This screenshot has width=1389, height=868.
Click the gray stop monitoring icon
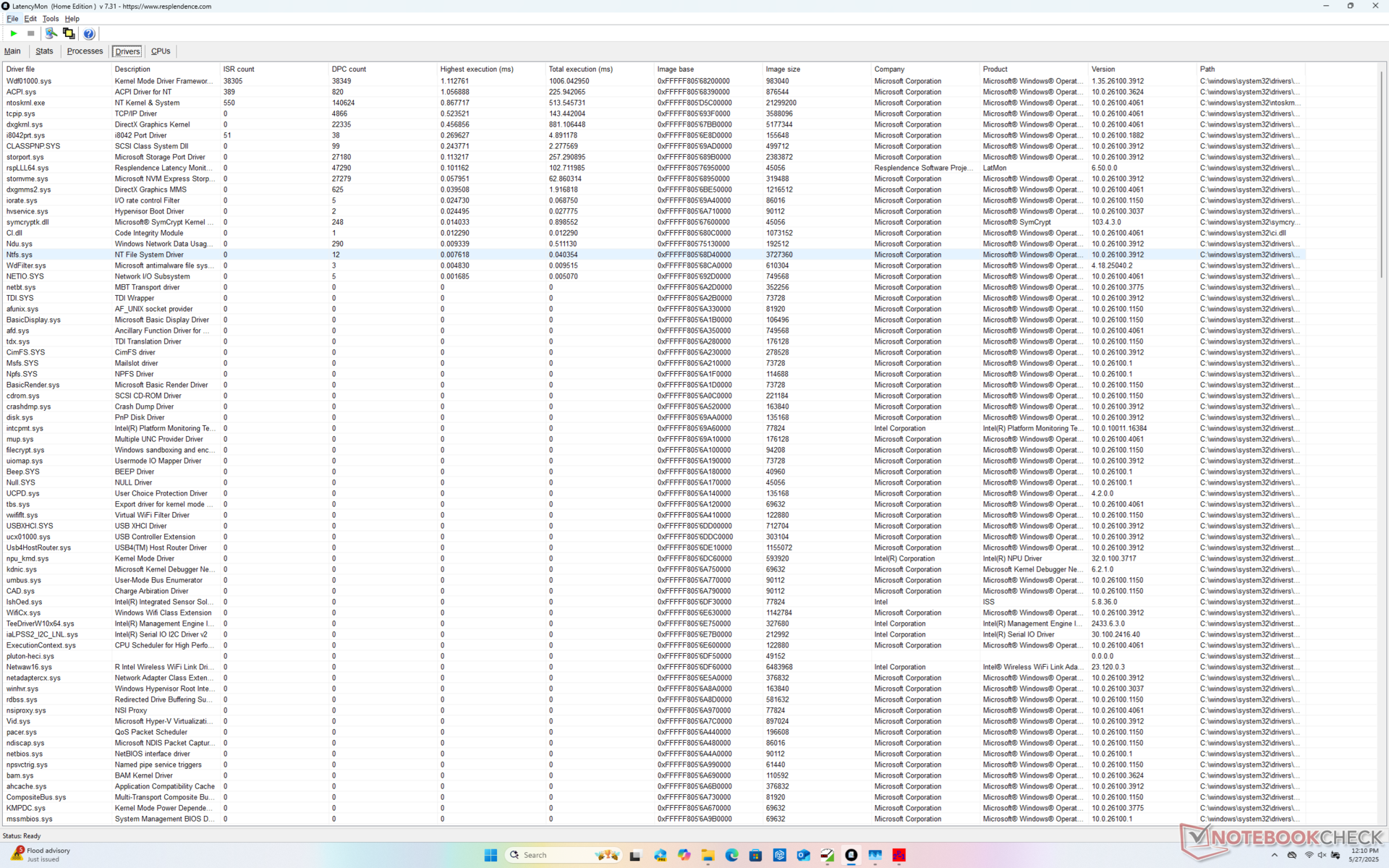[x=31, y=33]
